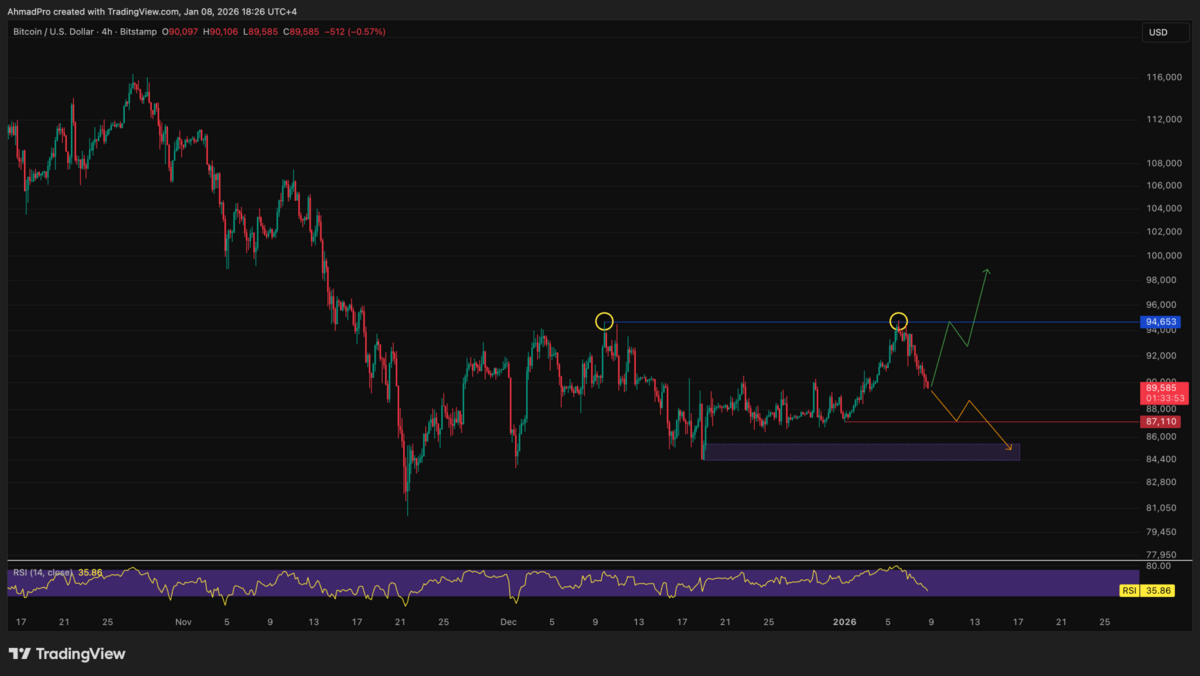Open the RSI (14, close) indicator settings

point(45,572)
